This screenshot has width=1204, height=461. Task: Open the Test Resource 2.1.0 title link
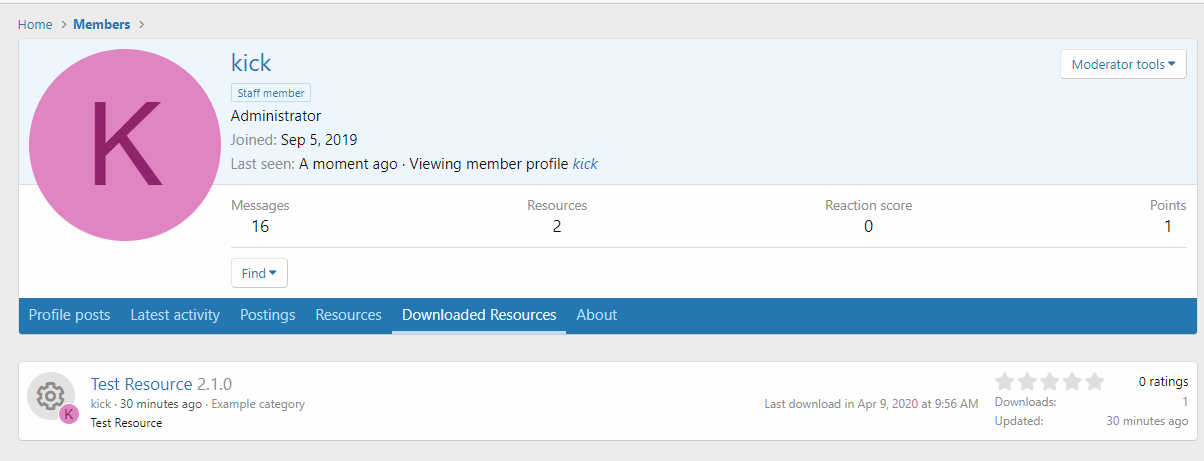click(x=161, y=384)
